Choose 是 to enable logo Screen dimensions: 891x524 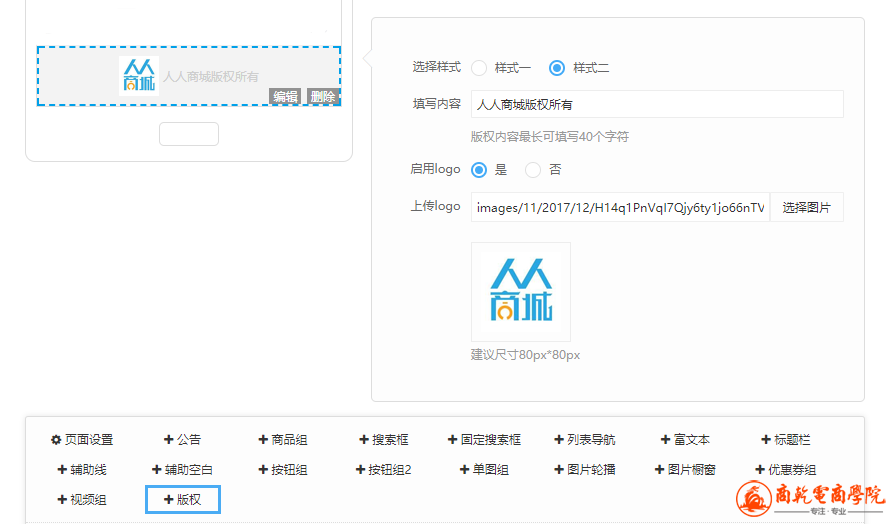pos(479,170)
